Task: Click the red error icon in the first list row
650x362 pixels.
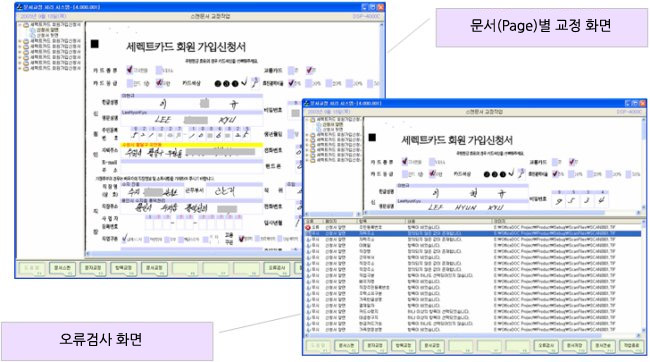Action: click(x=308, y=228)
